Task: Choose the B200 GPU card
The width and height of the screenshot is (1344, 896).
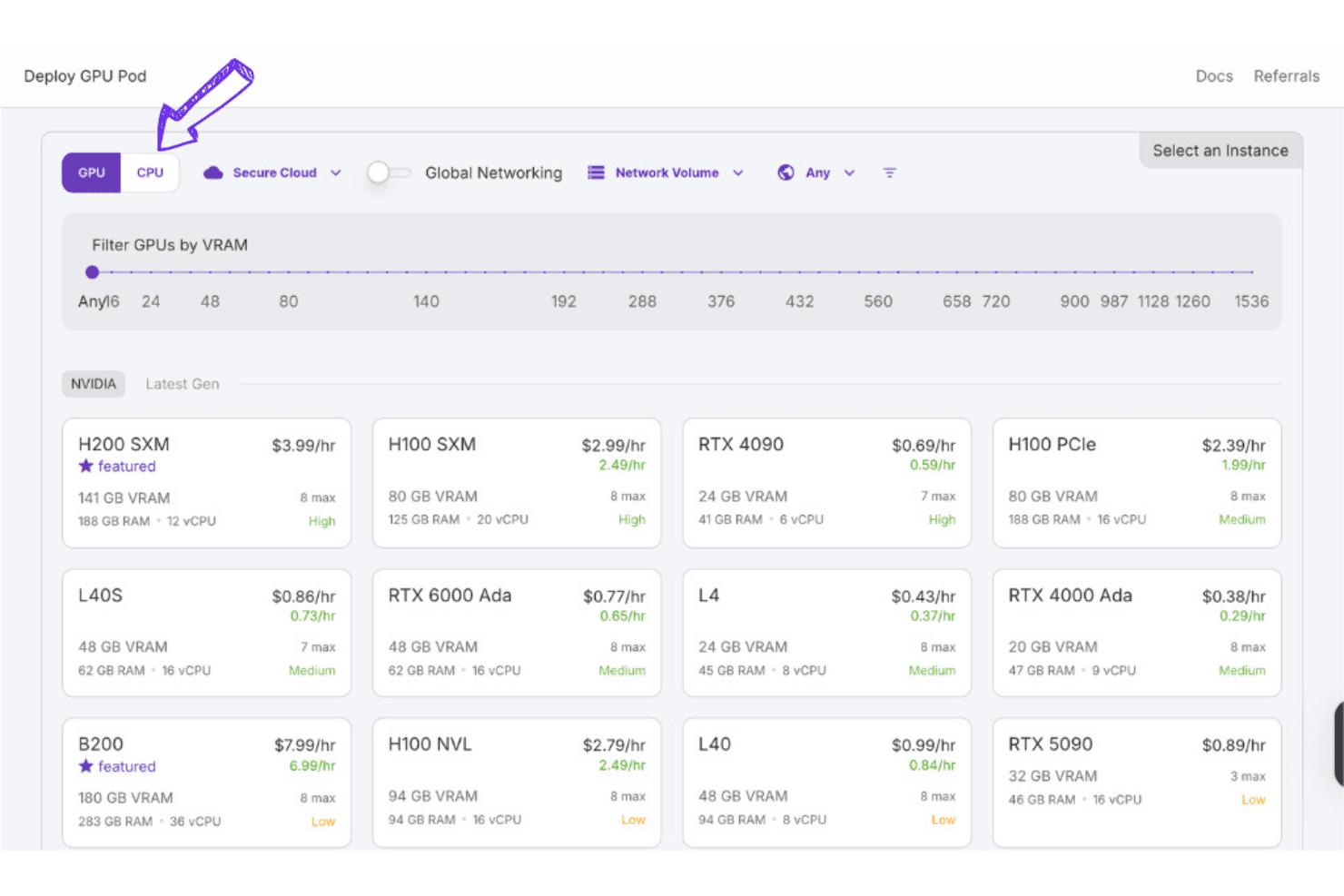Action: (x=206, y=783)
